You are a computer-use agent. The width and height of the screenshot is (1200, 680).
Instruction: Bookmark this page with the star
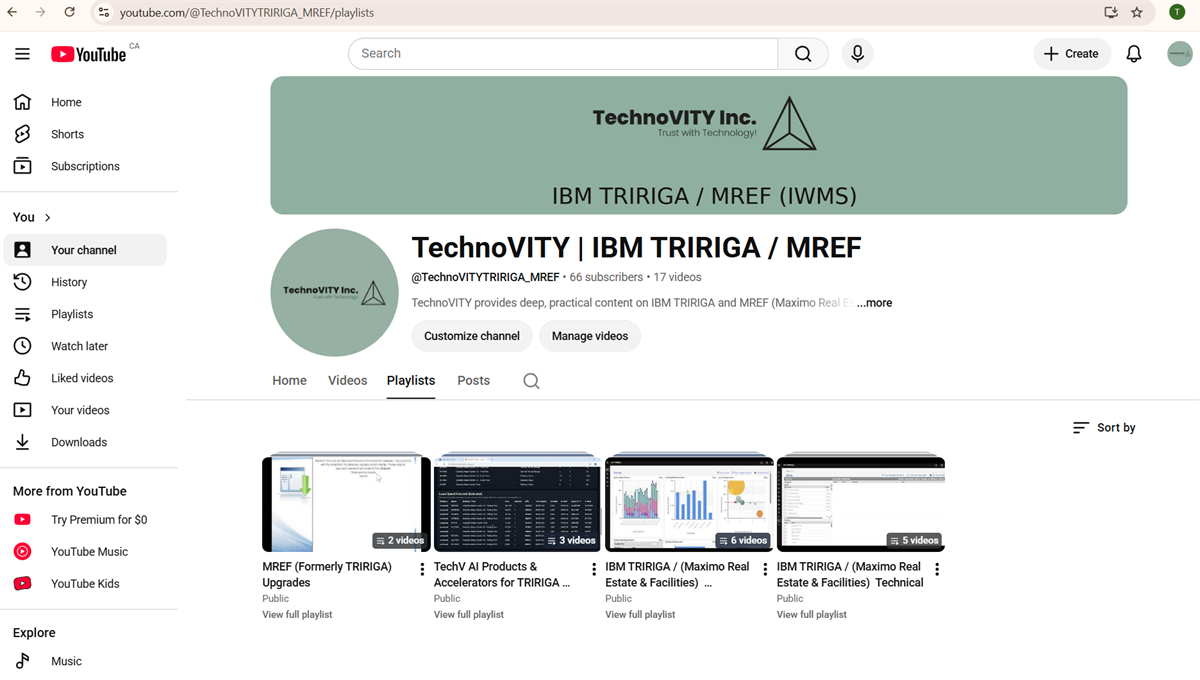coord(1137,13)
